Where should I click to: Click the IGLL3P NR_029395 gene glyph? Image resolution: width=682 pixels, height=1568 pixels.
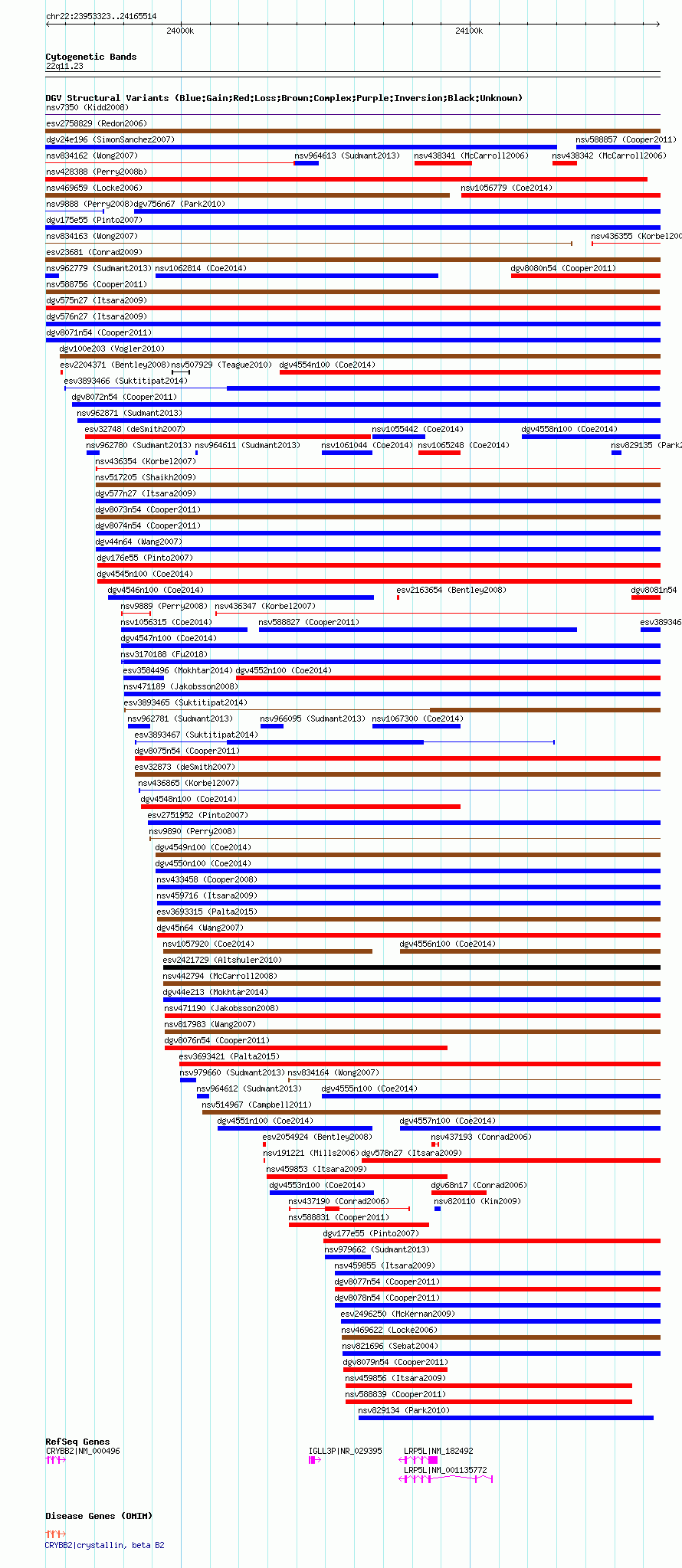point(314,1460)
